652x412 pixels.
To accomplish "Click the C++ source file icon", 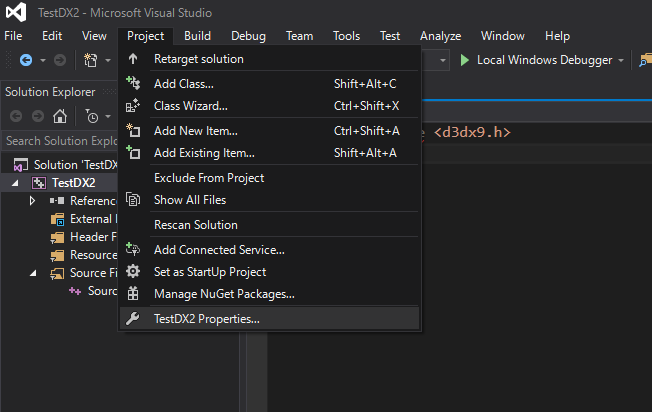I will click(x=75, y=291).
